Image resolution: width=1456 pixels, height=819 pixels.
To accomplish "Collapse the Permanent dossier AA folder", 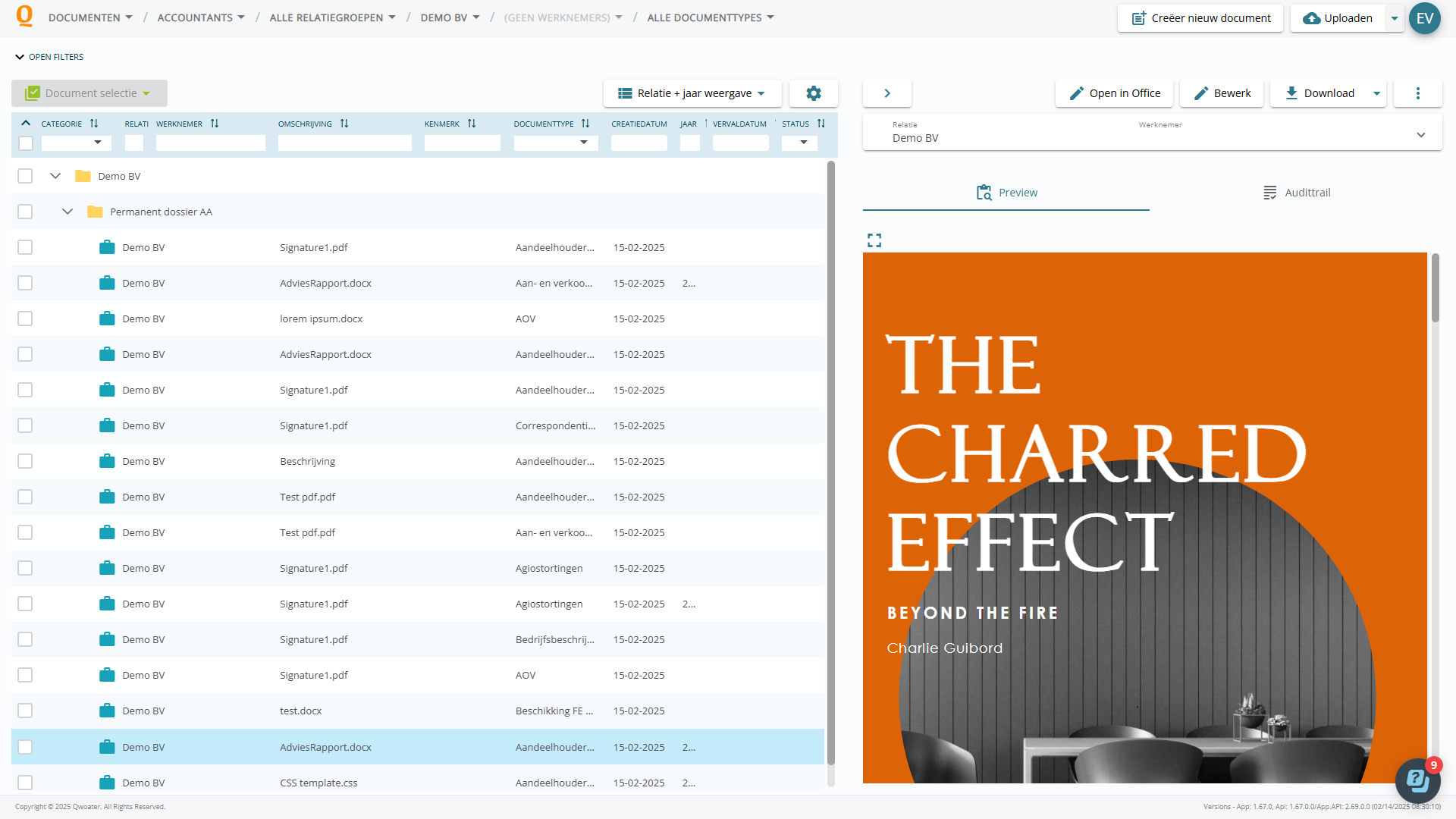I will 67,212.
